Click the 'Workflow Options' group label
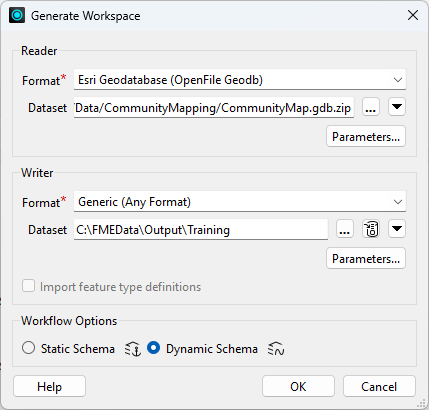Viewport: 429px width, 410px height. coord(69,321)
